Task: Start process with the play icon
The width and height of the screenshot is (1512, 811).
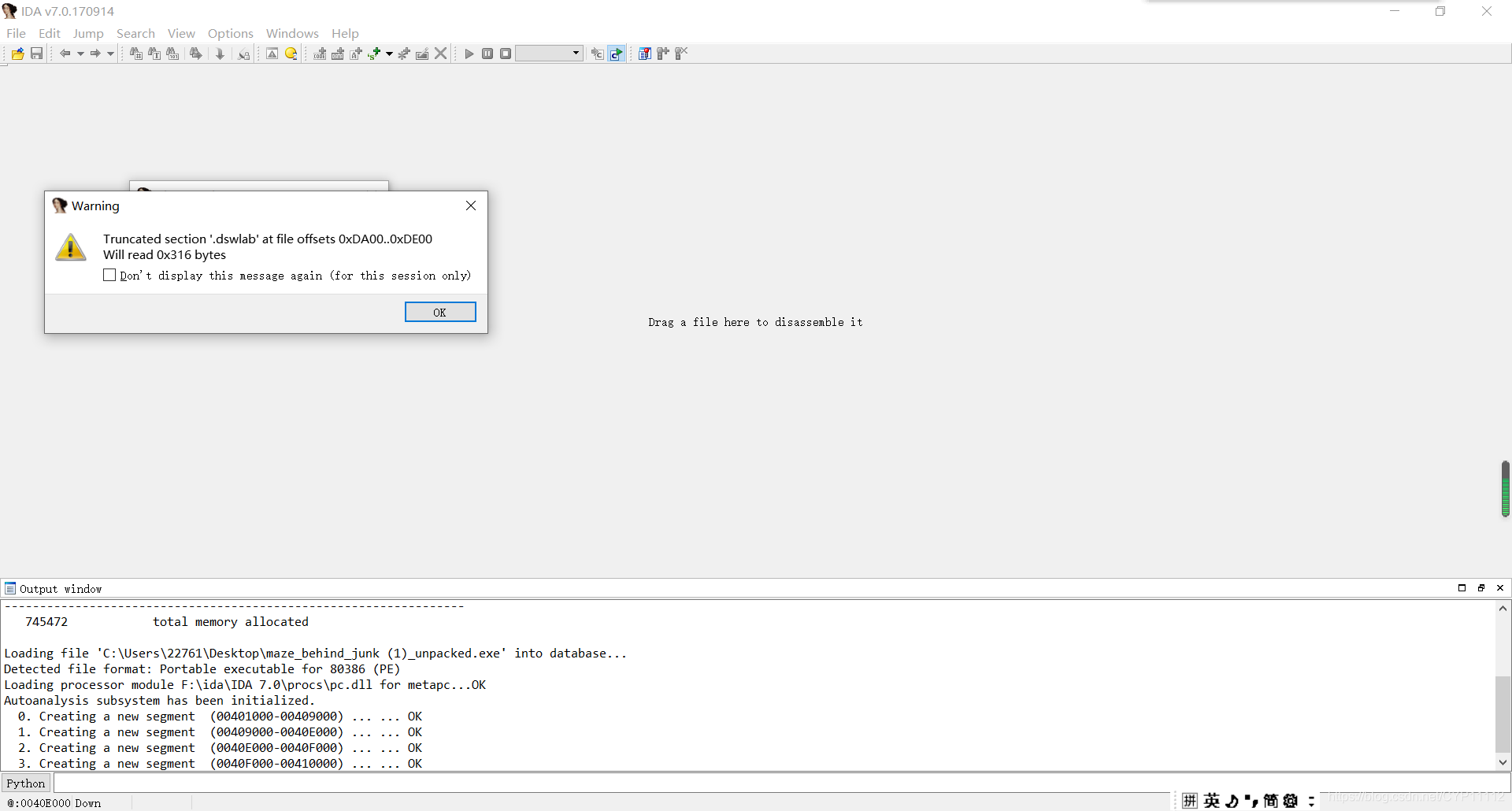Action: (469, 54)
